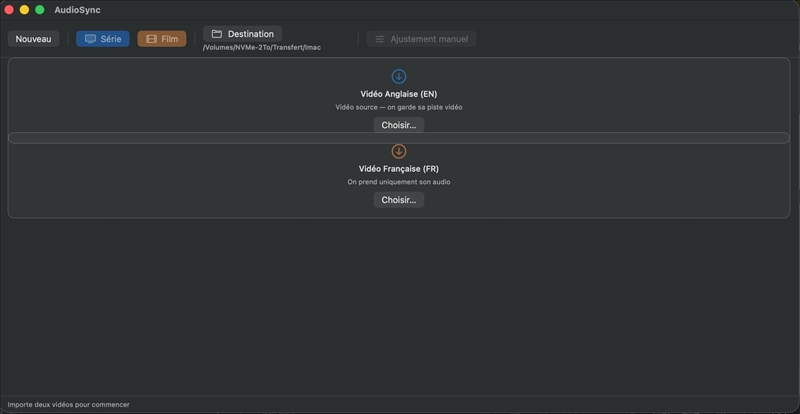
Task: Click the orange download arrow for Vidéo Française
Action: 398,151
